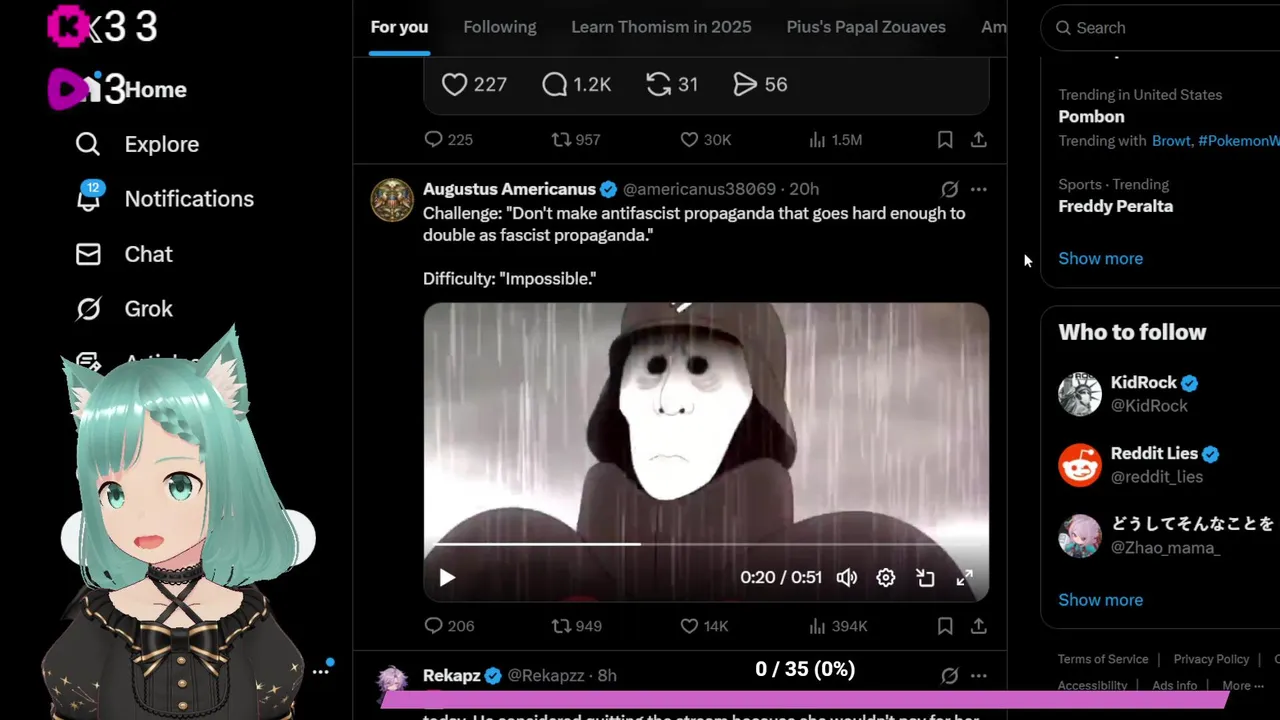
Task: Mute the video volume
Action: click(847, 578)
